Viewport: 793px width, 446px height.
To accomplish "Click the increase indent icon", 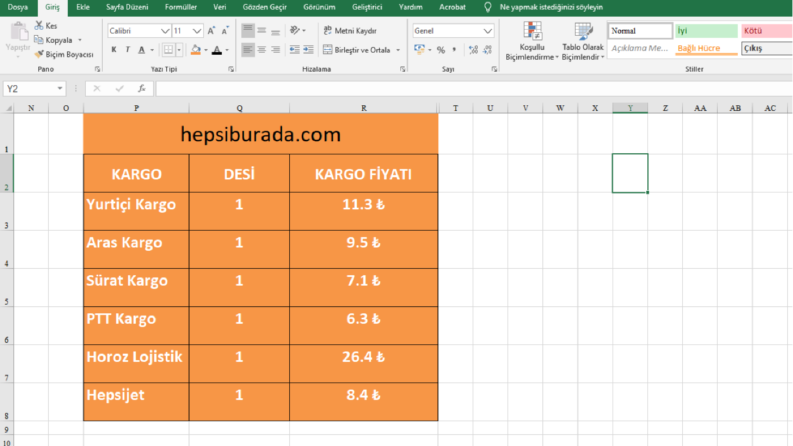I will (308, 50).
